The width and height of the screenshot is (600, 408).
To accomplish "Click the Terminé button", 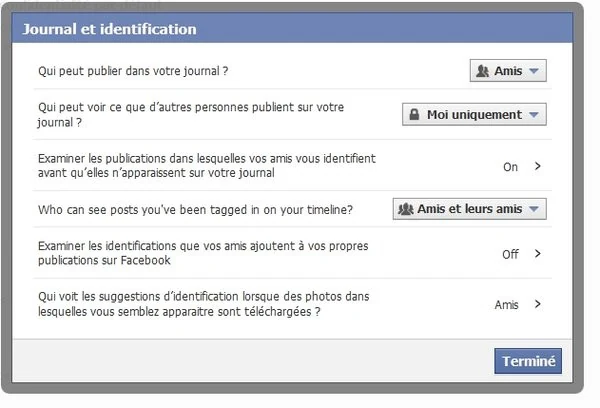I will click(528, 361).
